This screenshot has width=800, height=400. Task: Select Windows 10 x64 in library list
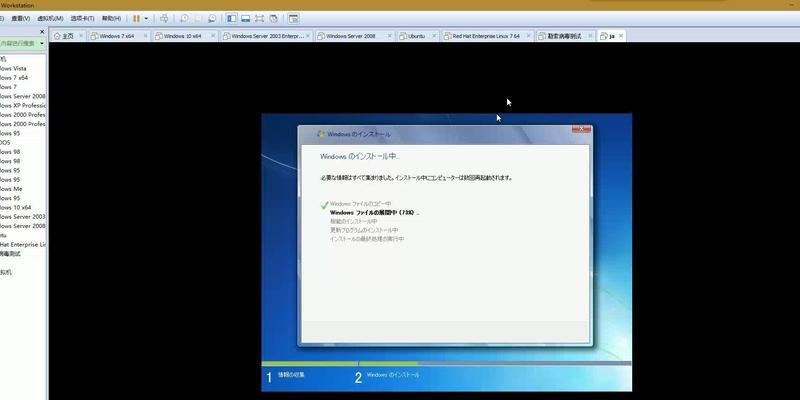click(x=16, y=207)
